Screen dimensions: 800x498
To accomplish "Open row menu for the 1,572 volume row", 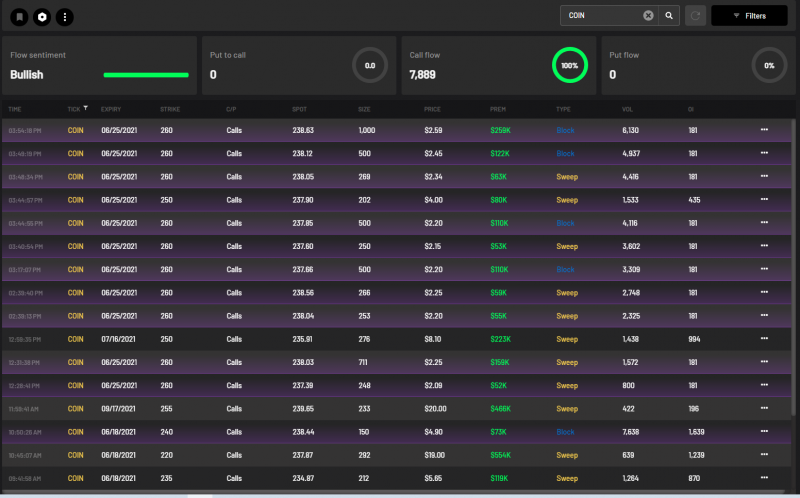I will 764,362.
